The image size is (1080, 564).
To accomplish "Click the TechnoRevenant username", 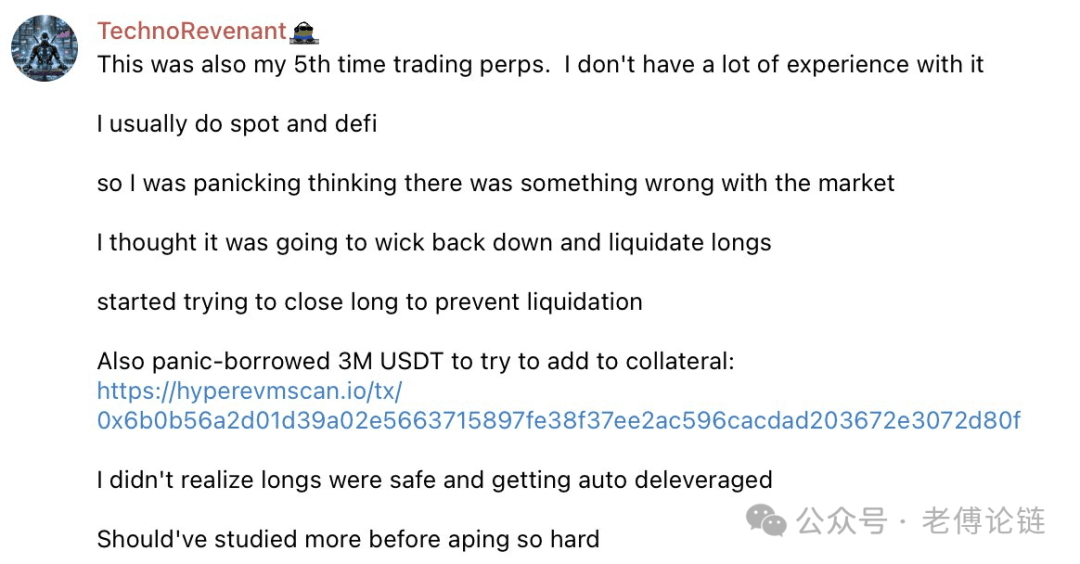I will (191, 31).
